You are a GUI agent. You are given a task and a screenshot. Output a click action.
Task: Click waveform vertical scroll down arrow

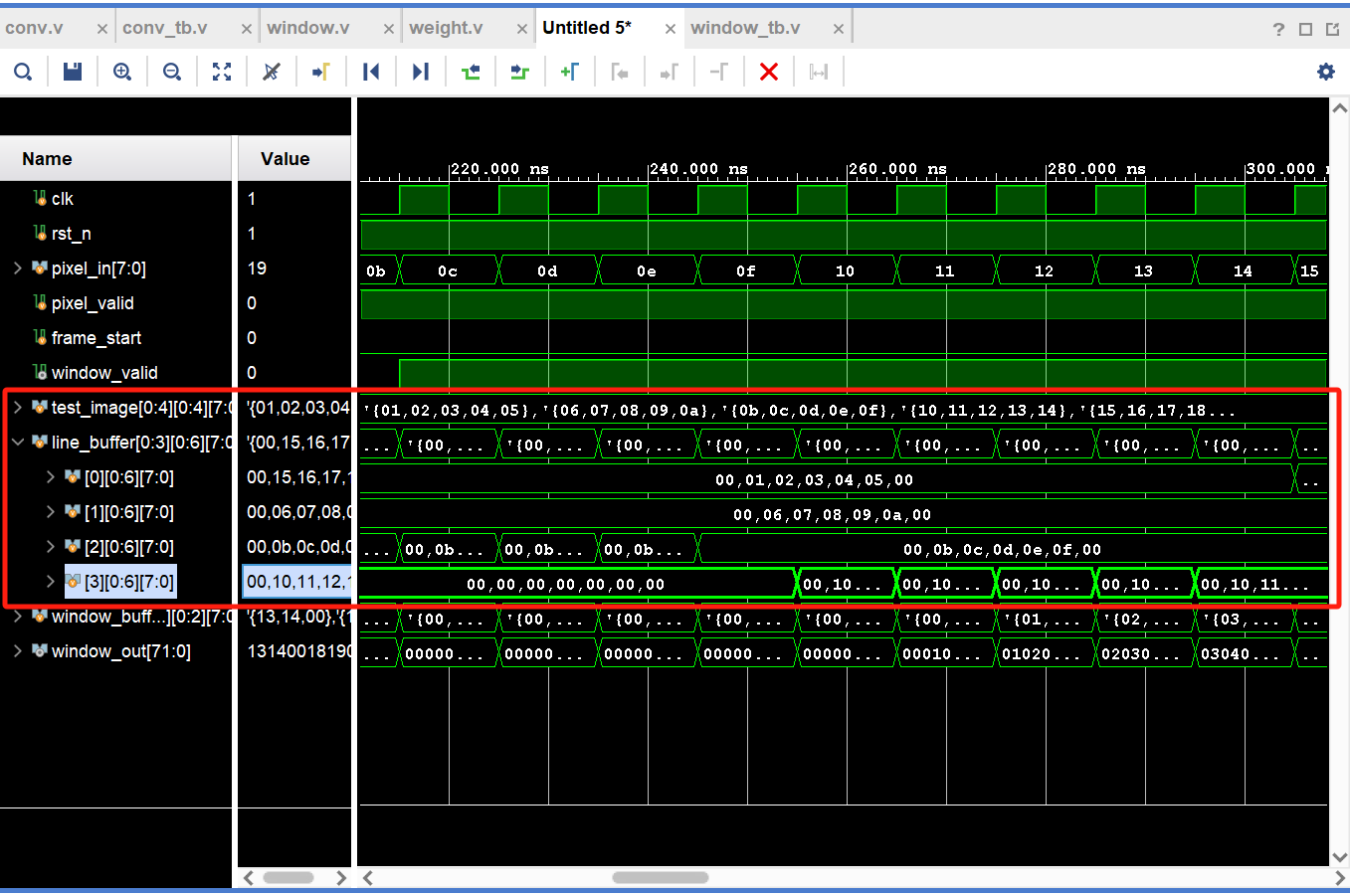pyautogui.click(x=1340, y=857)
